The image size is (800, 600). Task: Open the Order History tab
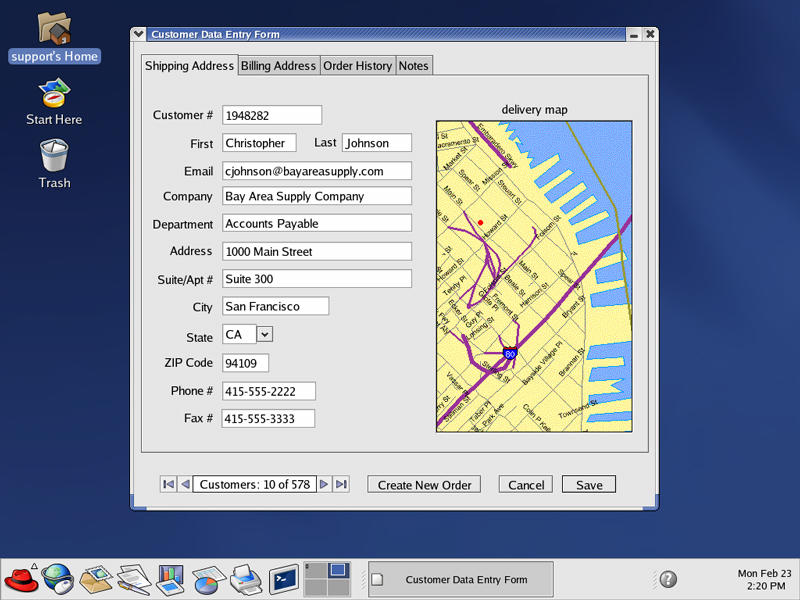pyautogui.click(x=357, y=66)
